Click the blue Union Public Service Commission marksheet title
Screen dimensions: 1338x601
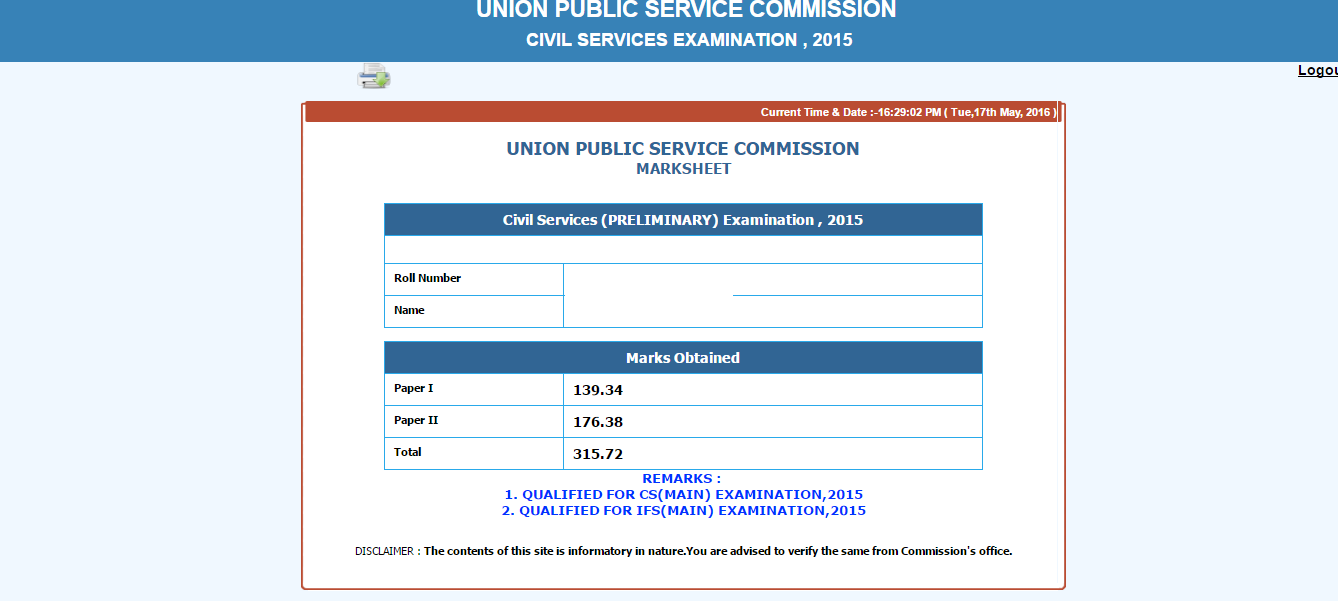point(683,149)
